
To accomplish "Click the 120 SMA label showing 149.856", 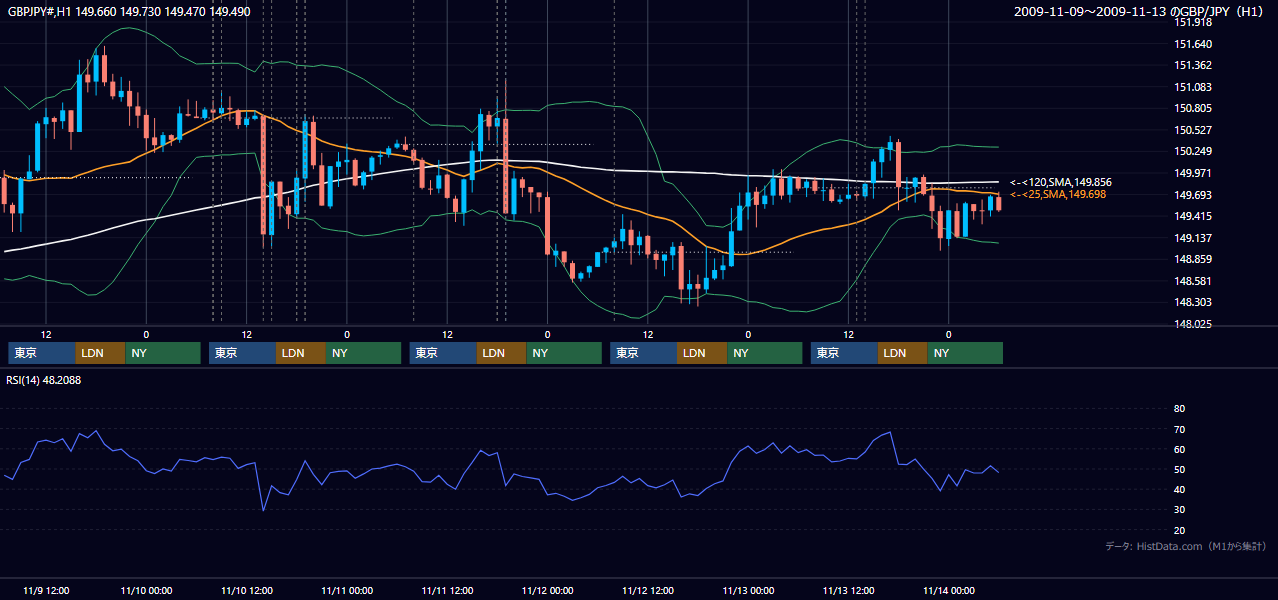I will coord(1060,182).
